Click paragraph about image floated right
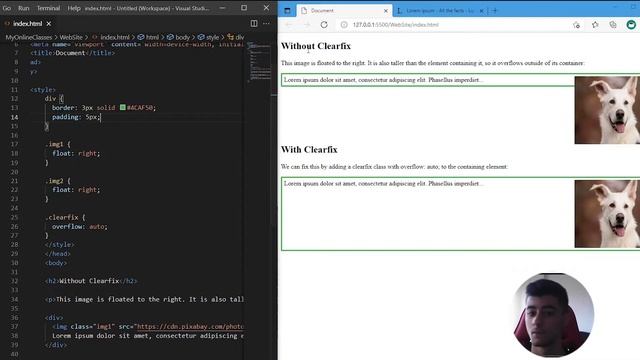This screenshot has width=640, height=360. pyautogui.click(x=433, y=63)
